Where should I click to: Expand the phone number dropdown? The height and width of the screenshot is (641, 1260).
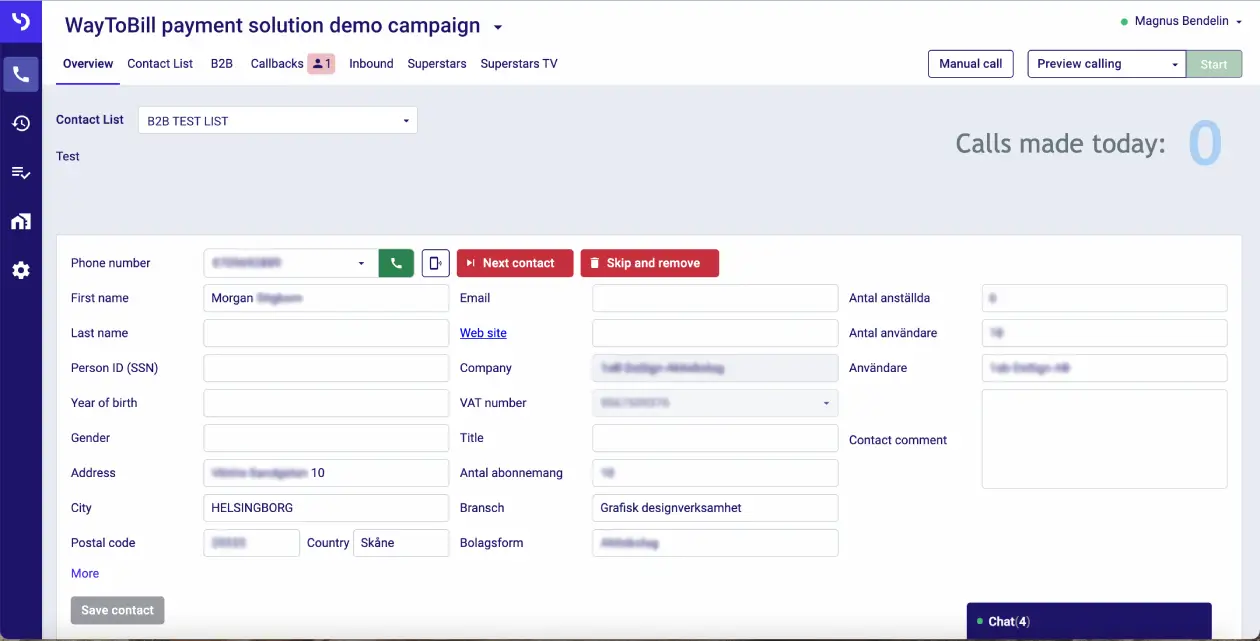point(361,262)
